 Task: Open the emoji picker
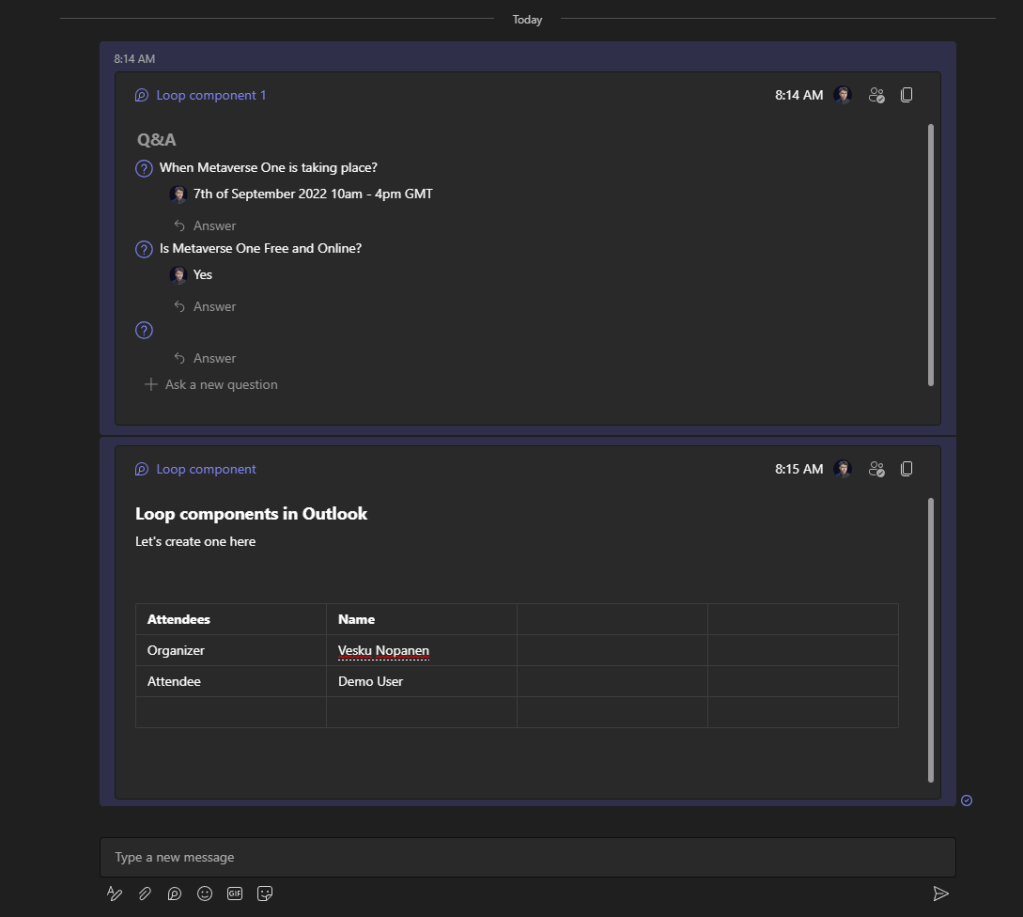tap(205, 894)
